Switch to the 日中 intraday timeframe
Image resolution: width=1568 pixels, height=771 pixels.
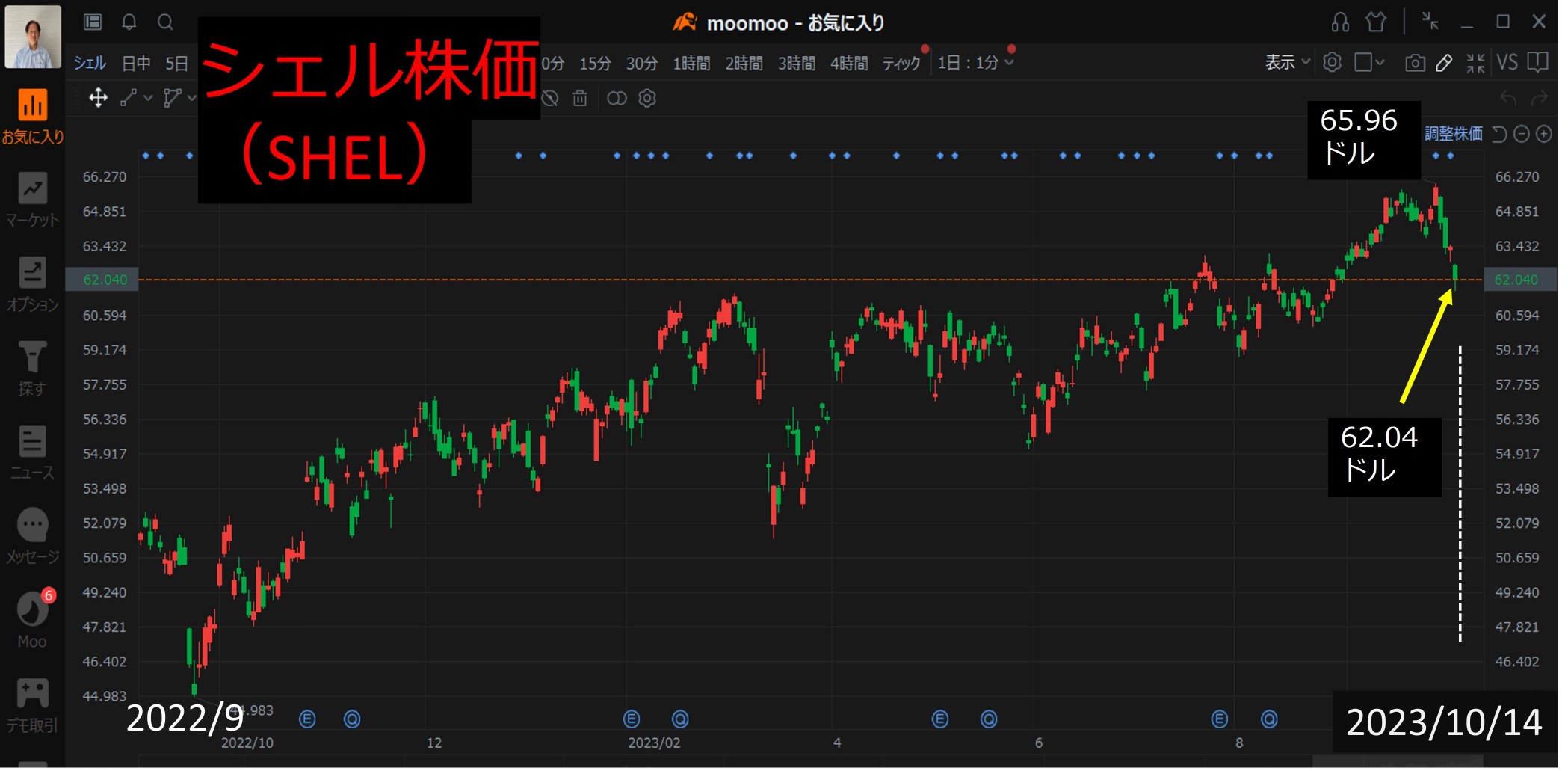coord(136,64)
